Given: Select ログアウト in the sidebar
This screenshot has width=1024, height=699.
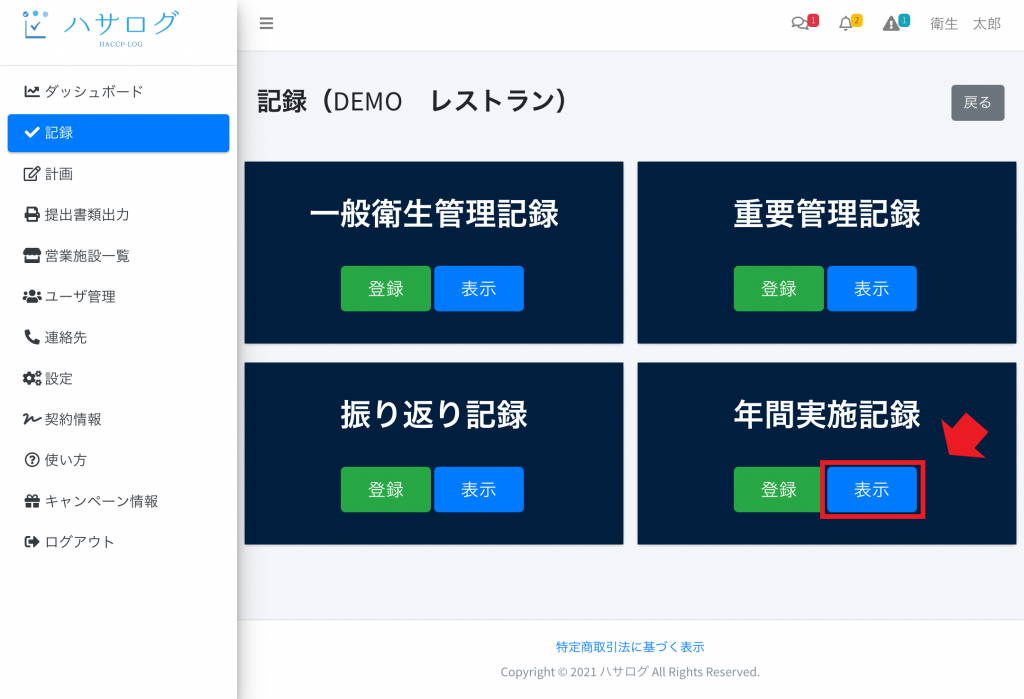Looking at the screenshot, I should [118, 542].
